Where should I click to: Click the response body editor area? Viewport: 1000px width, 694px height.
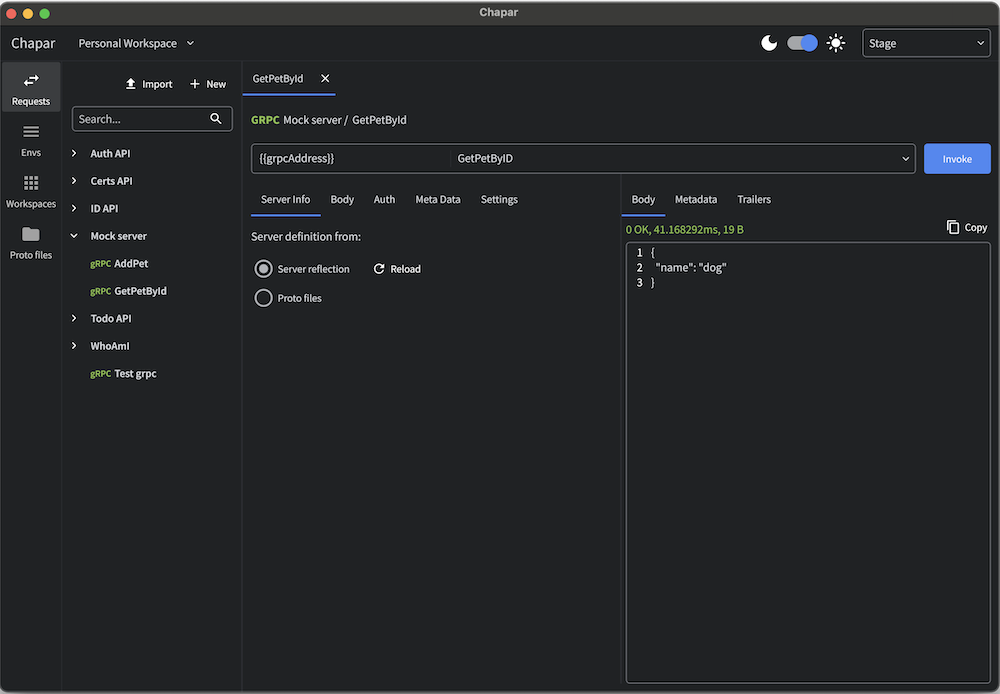pos(808,463)
